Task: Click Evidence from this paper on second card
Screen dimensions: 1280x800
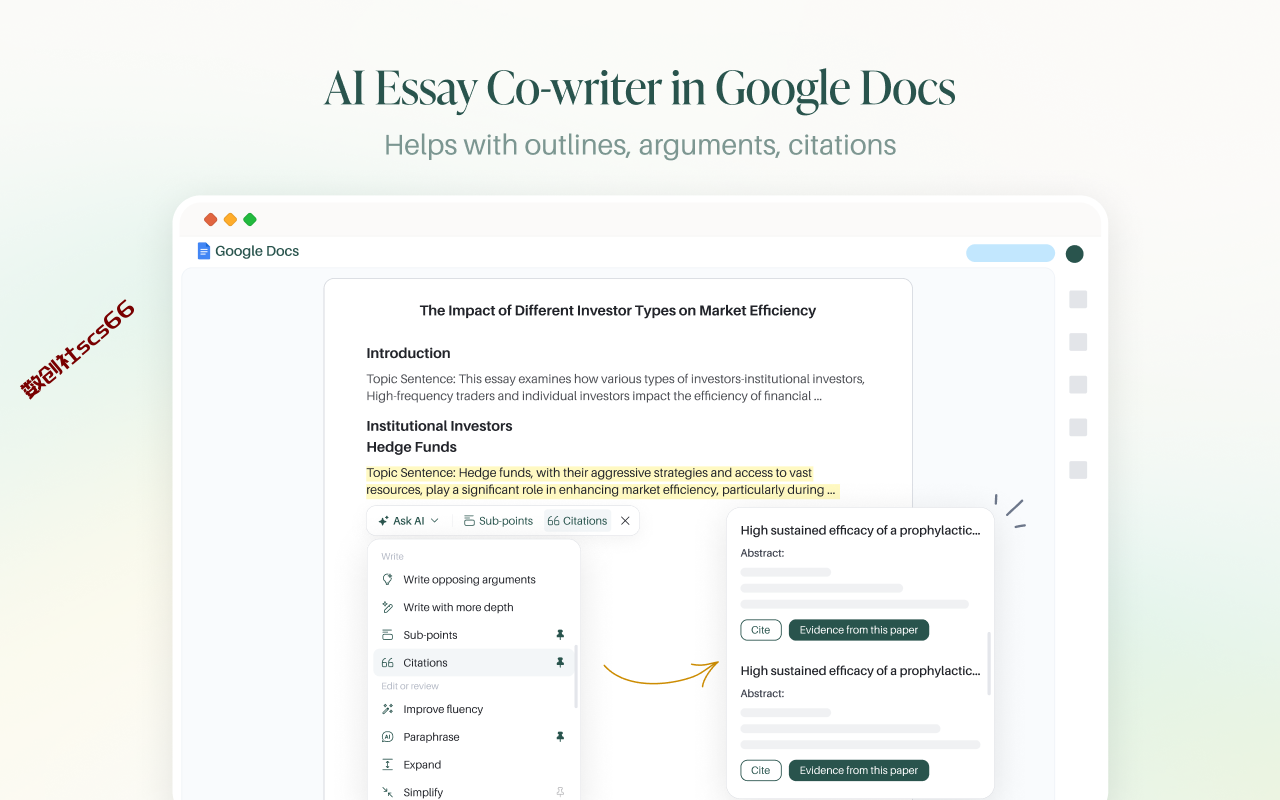Action: (859, 770)
